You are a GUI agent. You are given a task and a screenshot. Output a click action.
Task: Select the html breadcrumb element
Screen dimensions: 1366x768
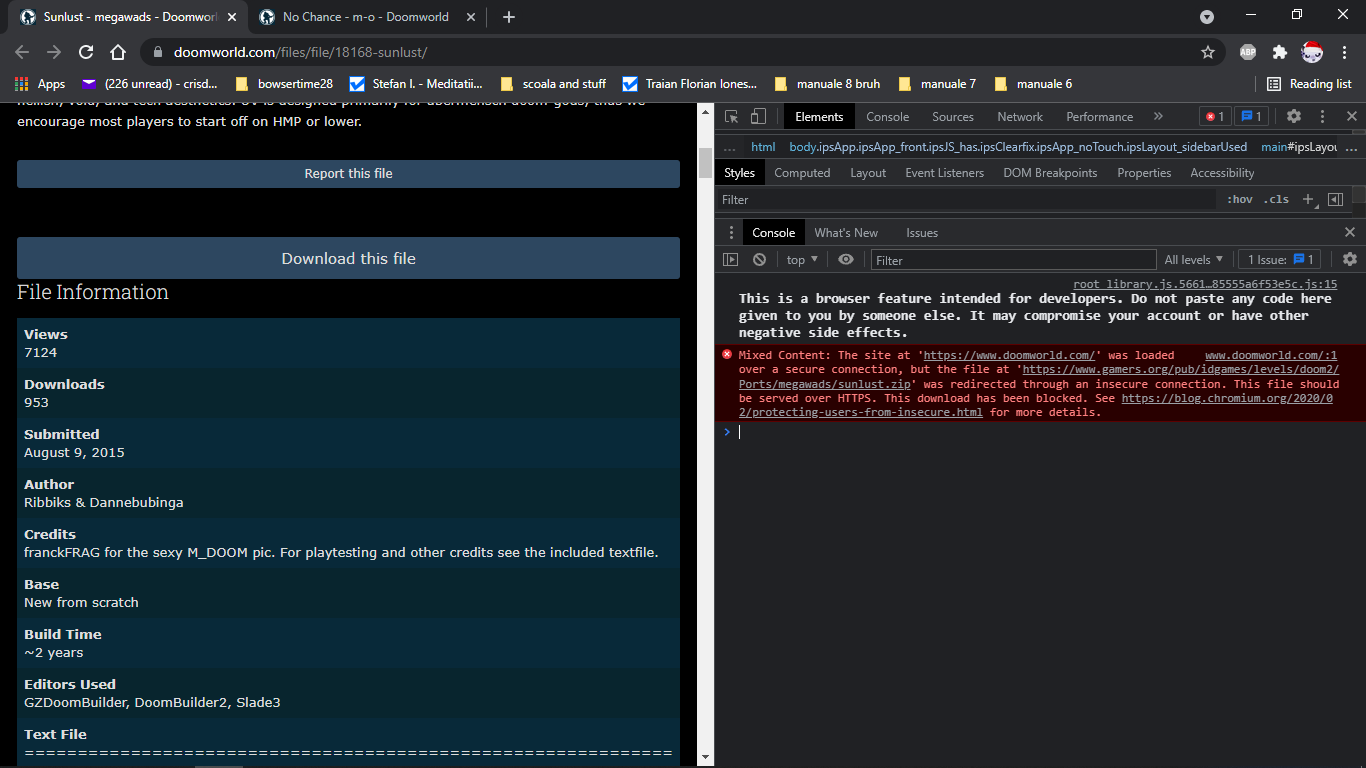click(763, 147)
